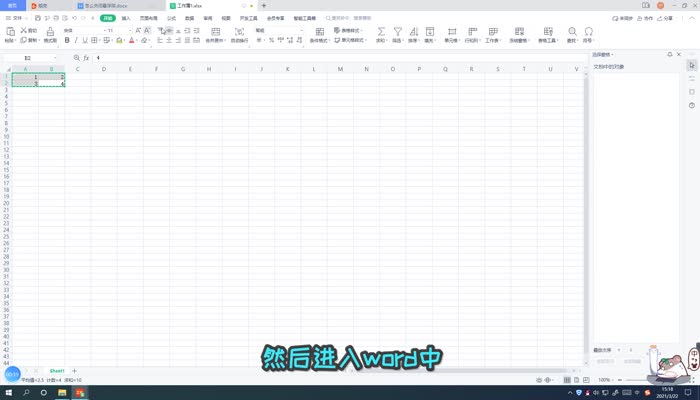Screen dimensions: 700x400
Task: Open a new tab with plus button
Action: (264, 6)
